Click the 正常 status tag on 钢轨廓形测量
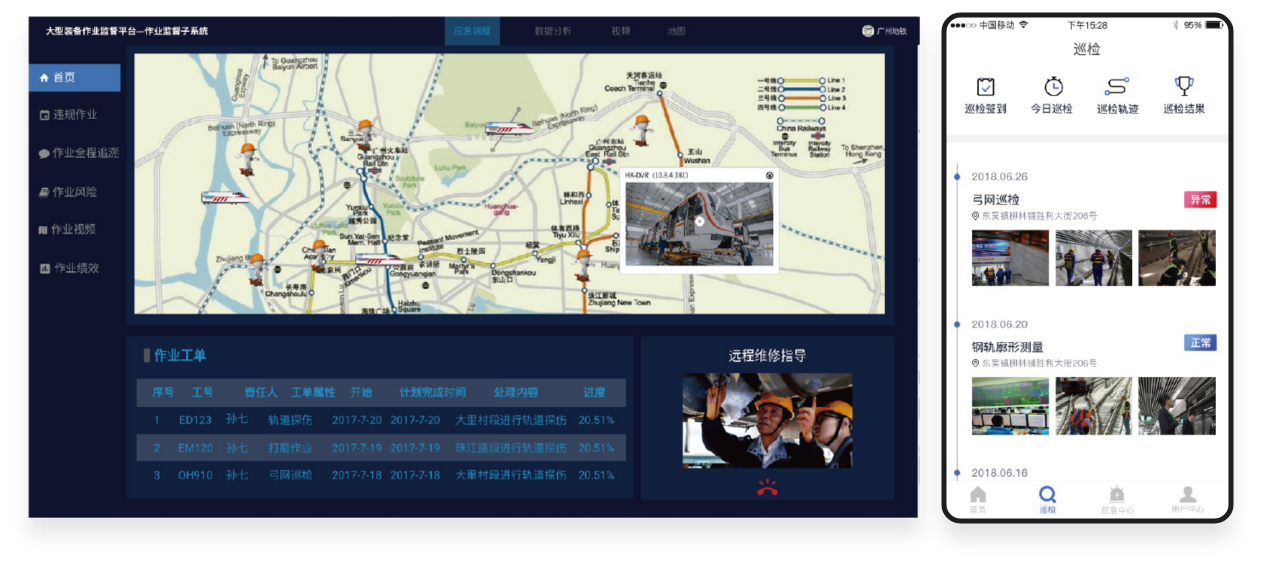The height and width of the screenshot is (568, 1262). tap(1200, 343)
